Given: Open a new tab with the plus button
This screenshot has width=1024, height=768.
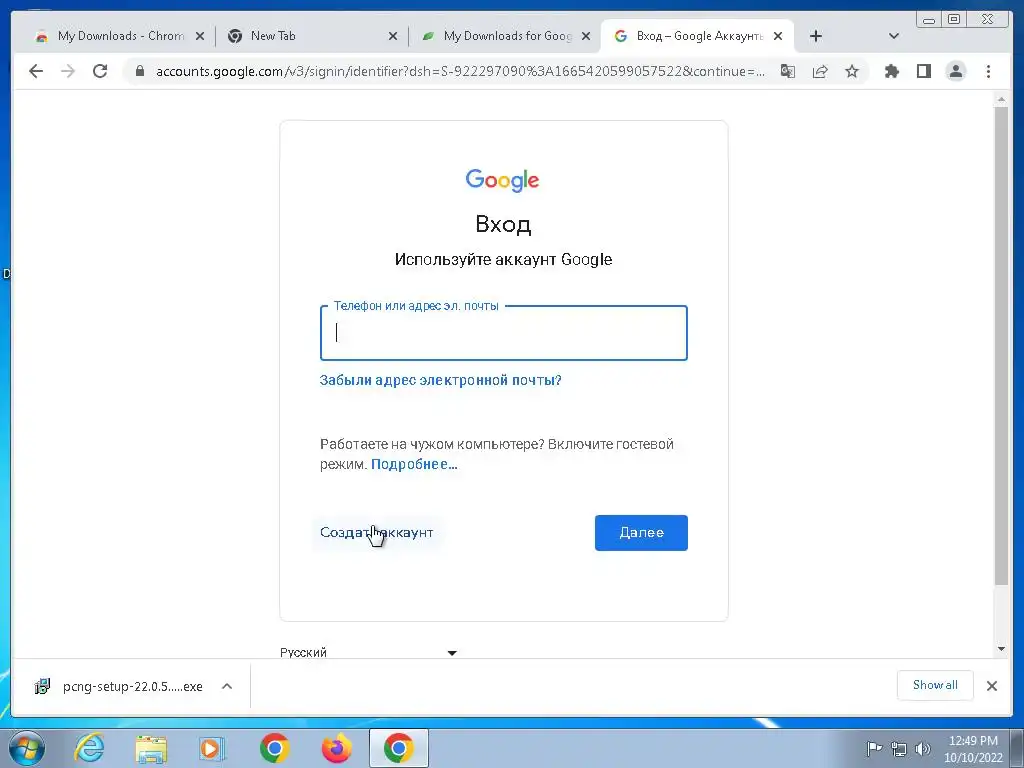Looking at the screenshot, I should [x=816, y=36].
